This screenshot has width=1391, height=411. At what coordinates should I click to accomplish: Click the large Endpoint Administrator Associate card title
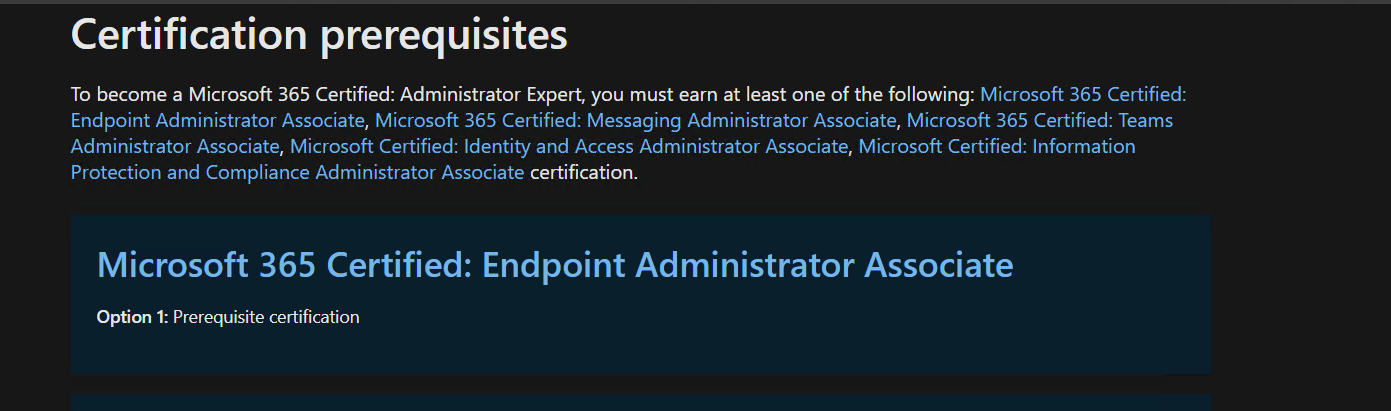pos(555,265)
